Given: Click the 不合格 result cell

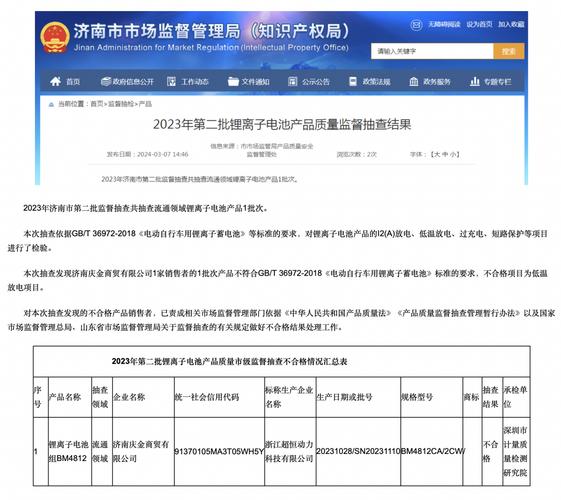Looking at the screenshot, I should point(491,451).
